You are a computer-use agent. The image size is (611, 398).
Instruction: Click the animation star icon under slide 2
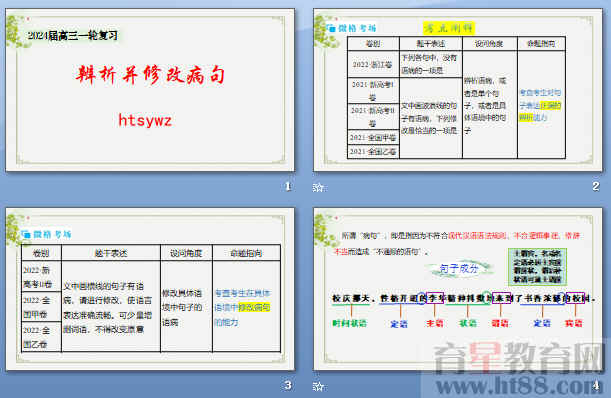pyautogui.click(x=318, y=188)
